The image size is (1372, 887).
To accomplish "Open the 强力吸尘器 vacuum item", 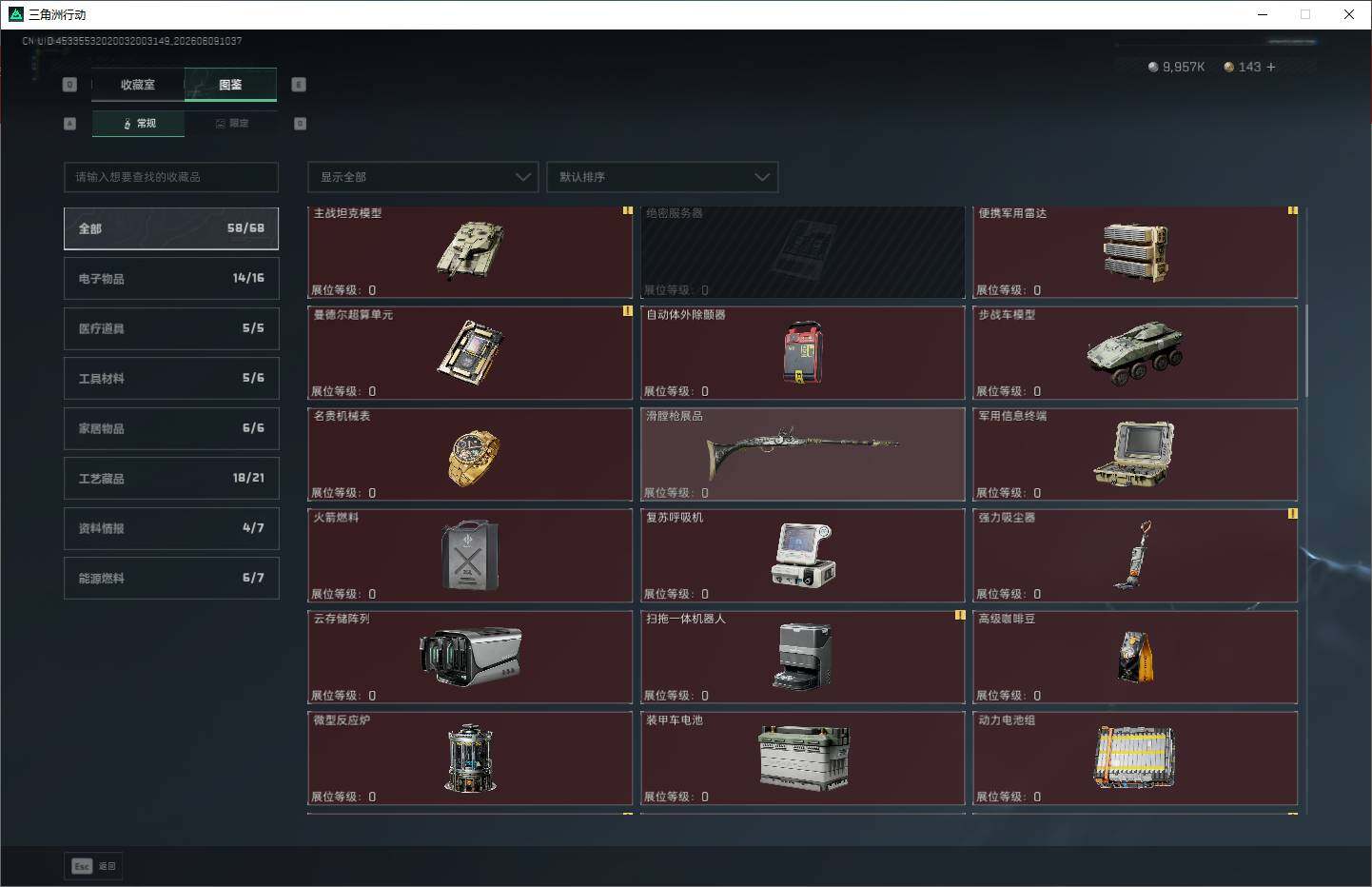I will (x=1135, y=556).
